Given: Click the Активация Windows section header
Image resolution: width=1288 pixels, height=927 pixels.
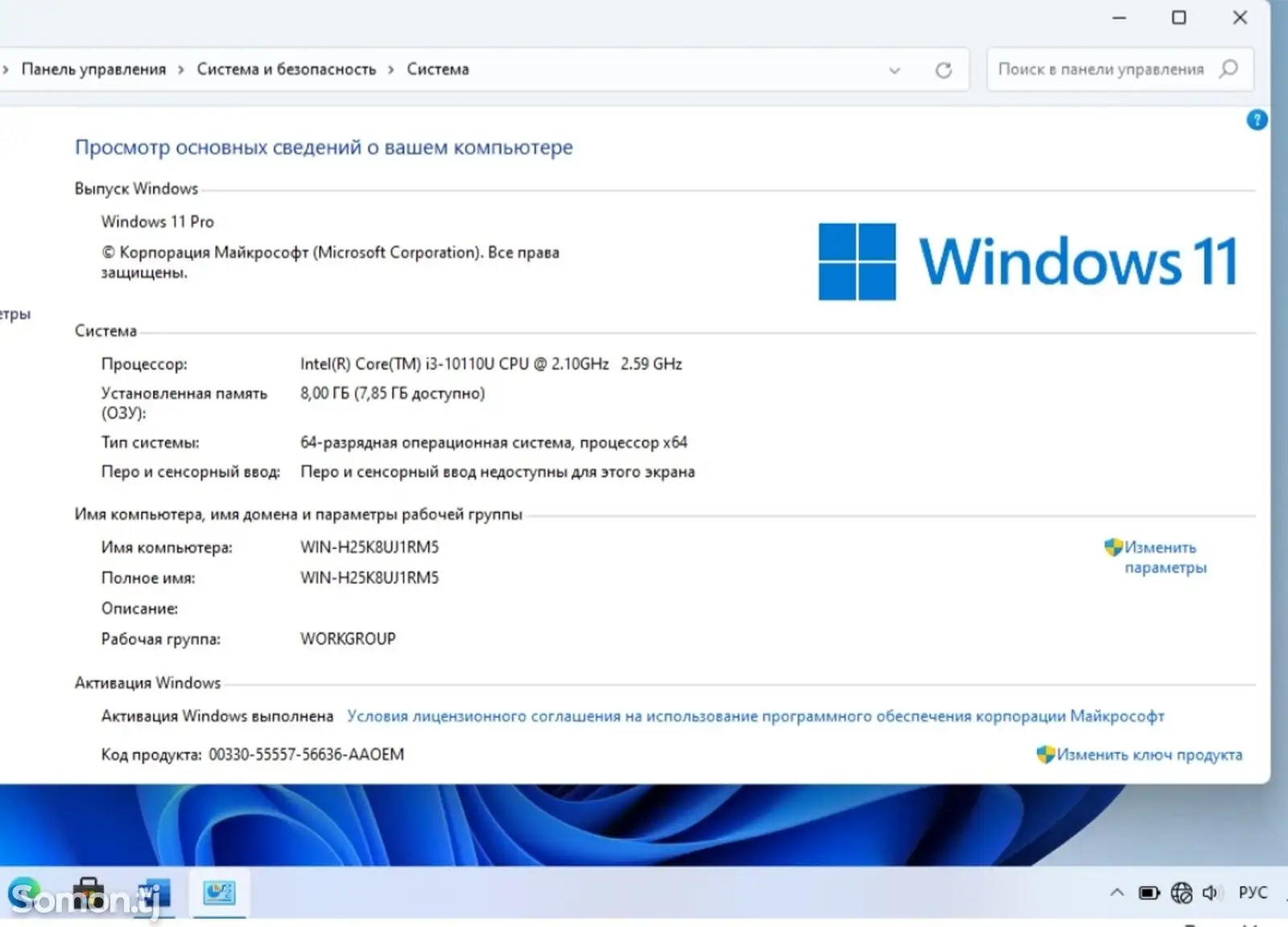Looking at the screenshot, I should pyautogui.click(x=147, y=683).
